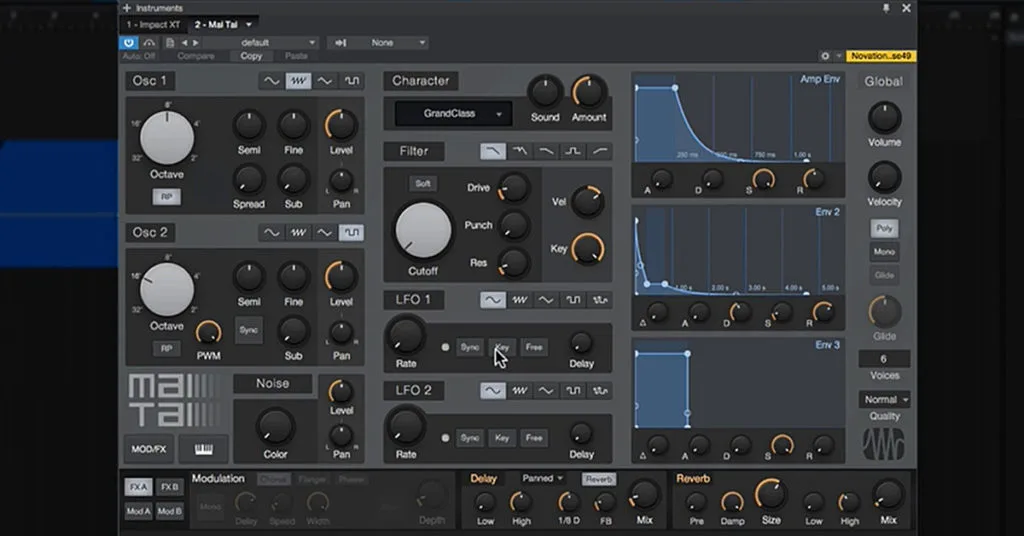Toggle the Glide button under Mono
Viewport: 1024px width, 536px height.
pyautogui.click(x=884, y=275)
